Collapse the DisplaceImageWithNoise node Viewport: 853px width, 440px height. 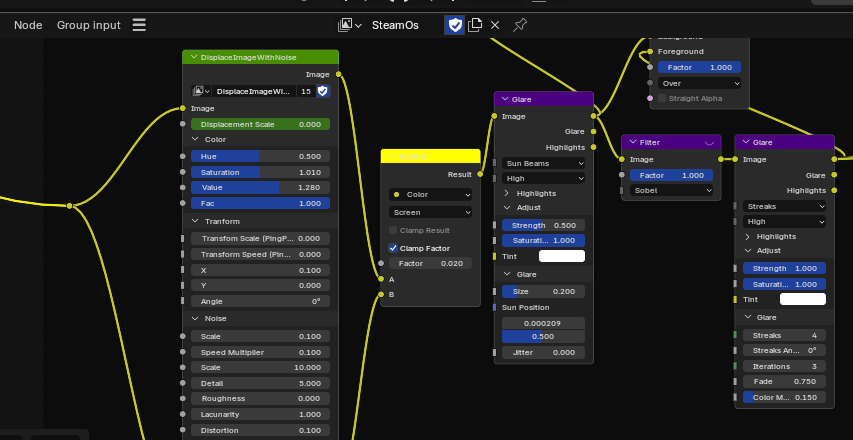coord(193,57)
